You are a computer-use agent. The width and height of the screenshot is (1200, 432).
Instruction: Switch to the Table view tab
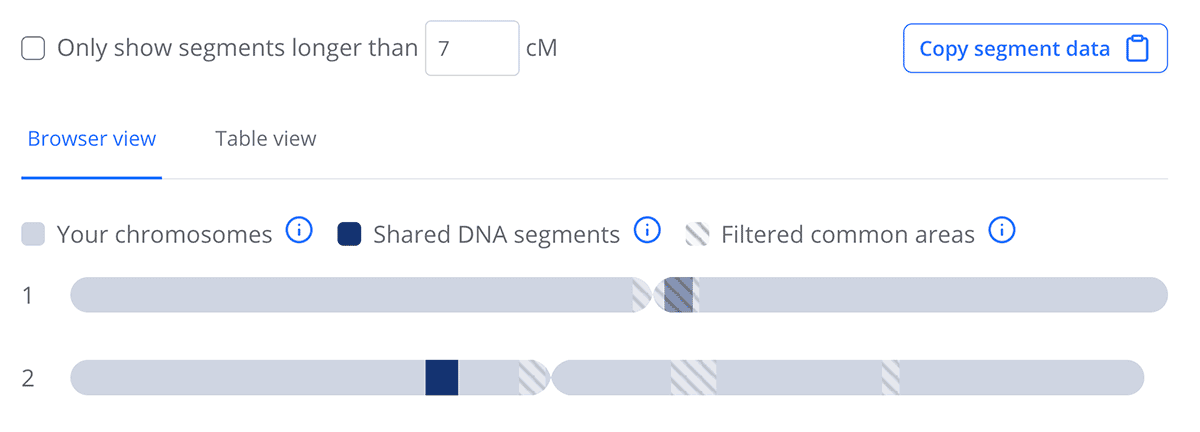[265, 139]
